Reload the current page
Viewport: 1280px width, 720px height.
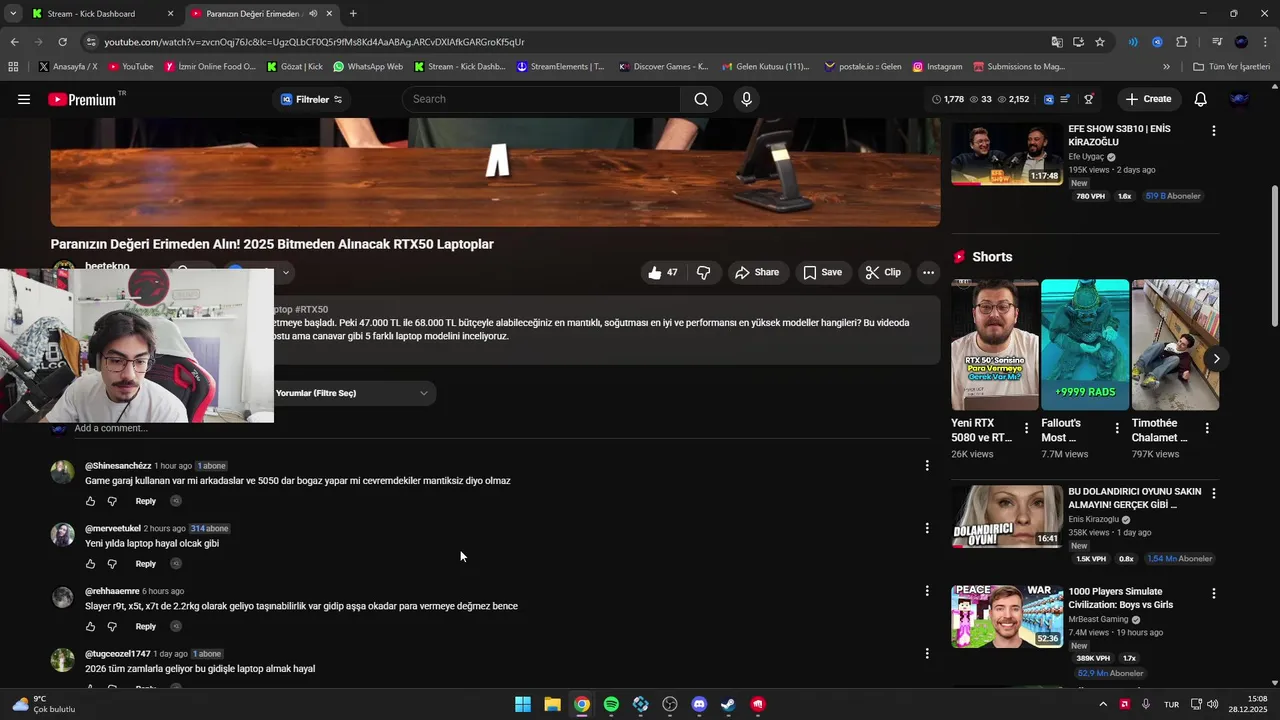(62, 42)
